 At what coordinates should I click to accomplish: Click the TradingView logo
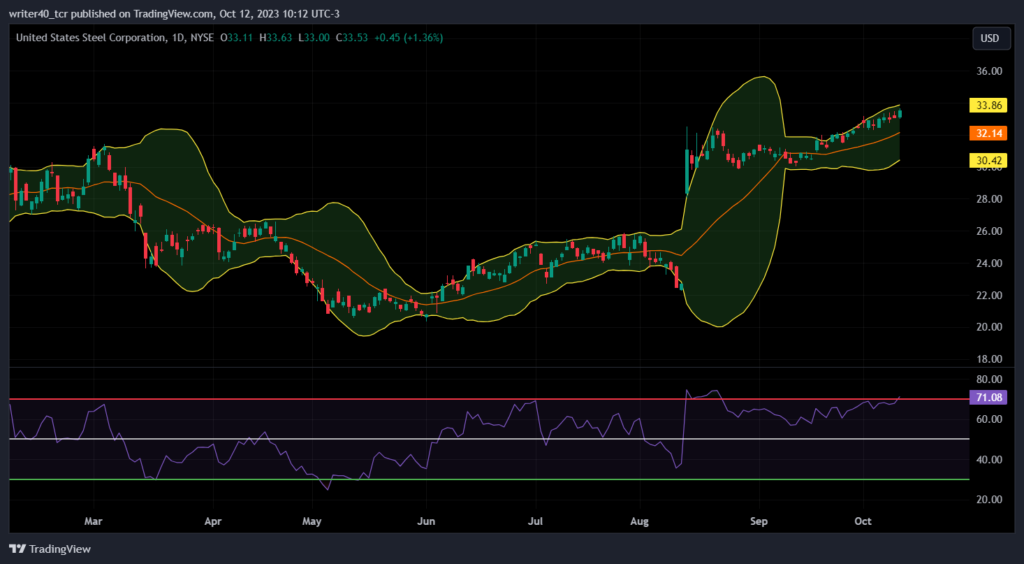50,549
